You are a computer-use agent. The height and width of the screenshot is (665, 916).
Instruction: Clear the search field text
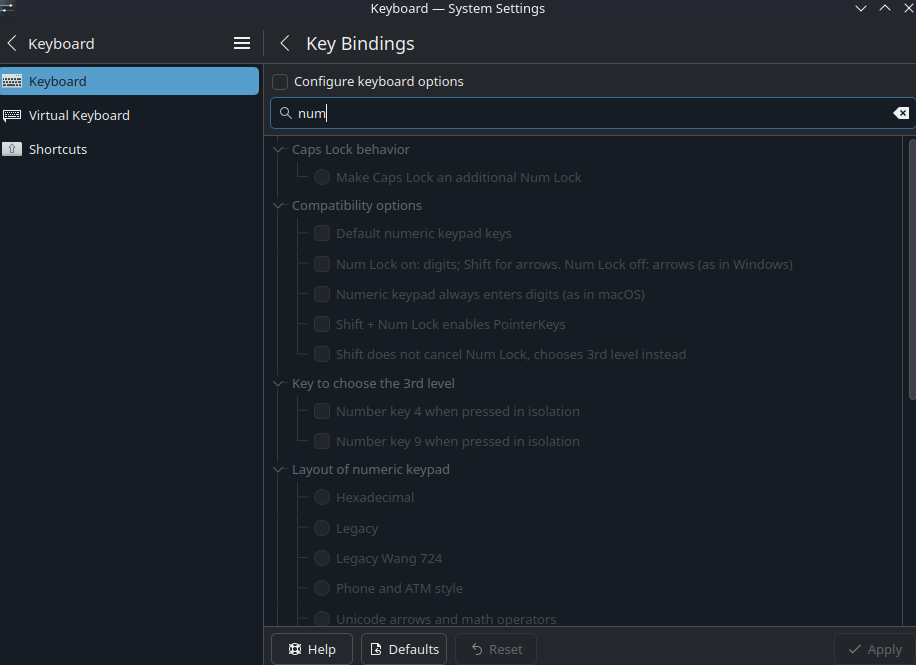tap(901, 113)
